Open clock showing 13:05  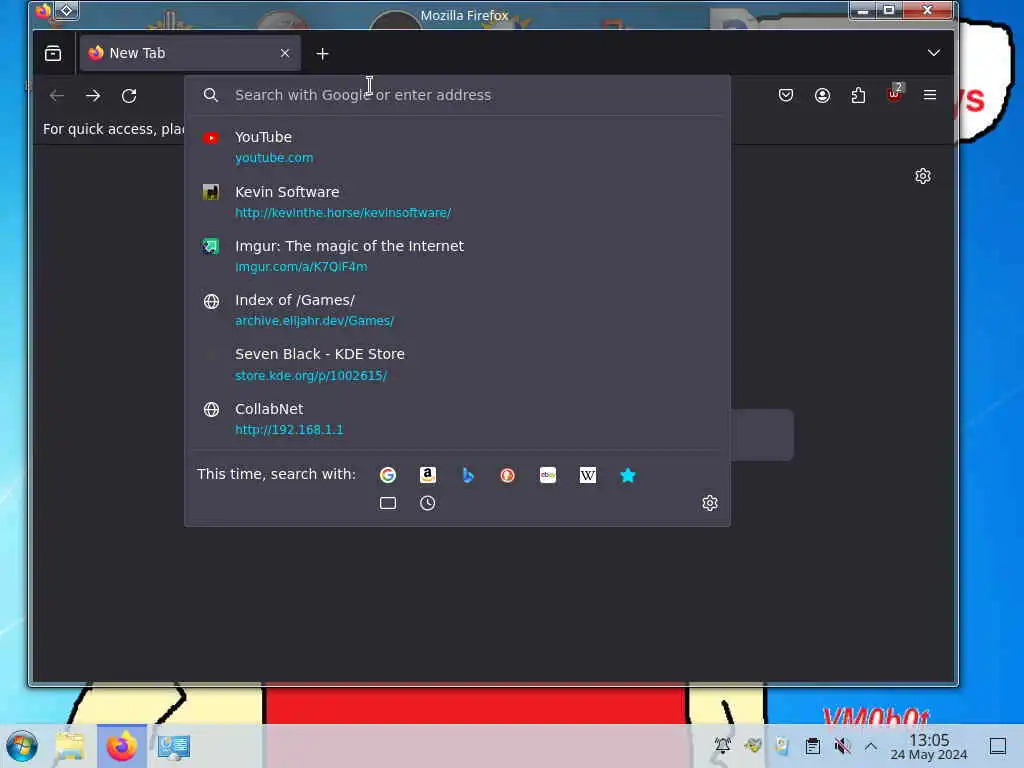[x=929, y=746]
